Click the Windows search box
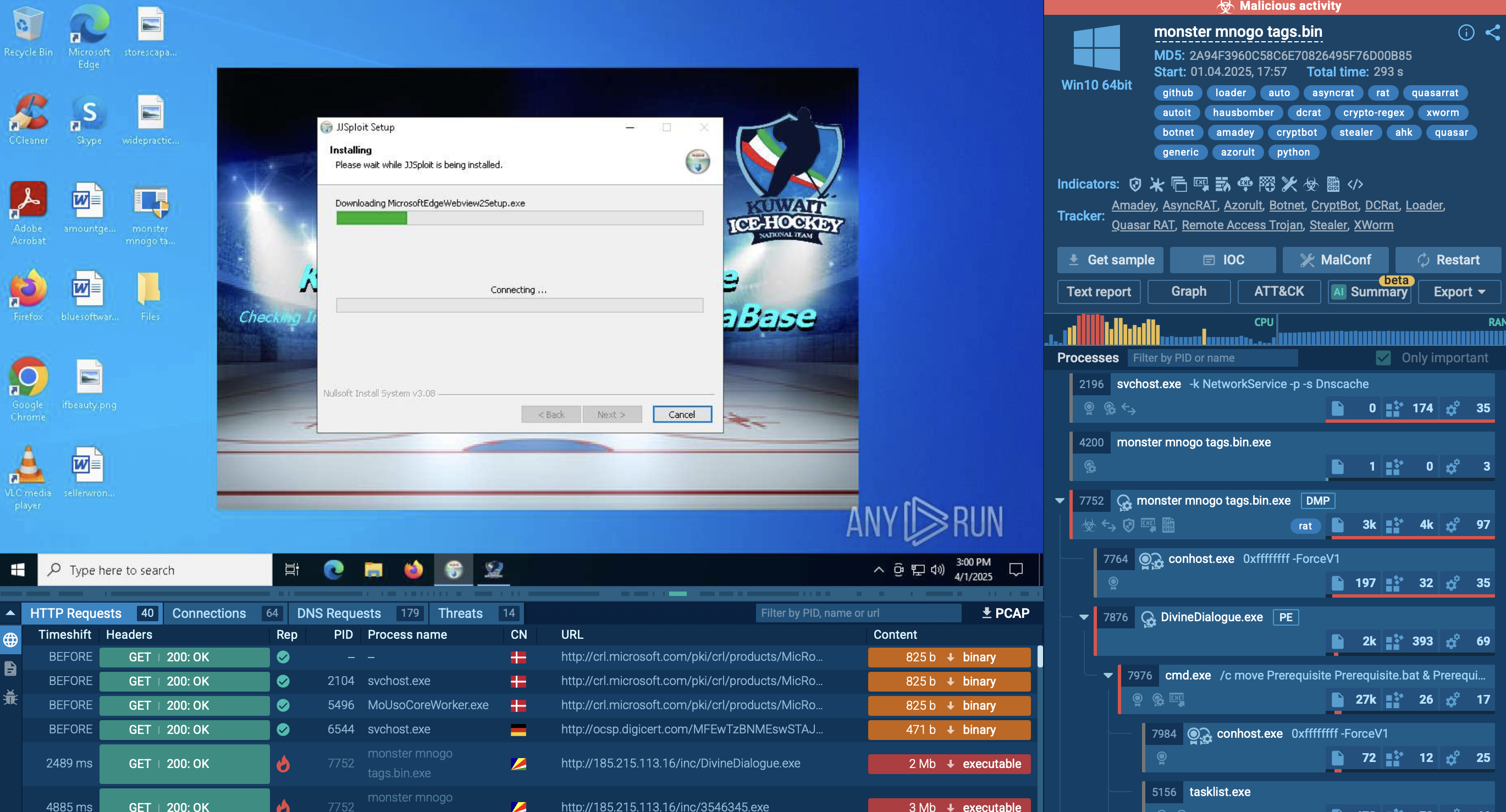The image size is (1506, 812). 156,570
